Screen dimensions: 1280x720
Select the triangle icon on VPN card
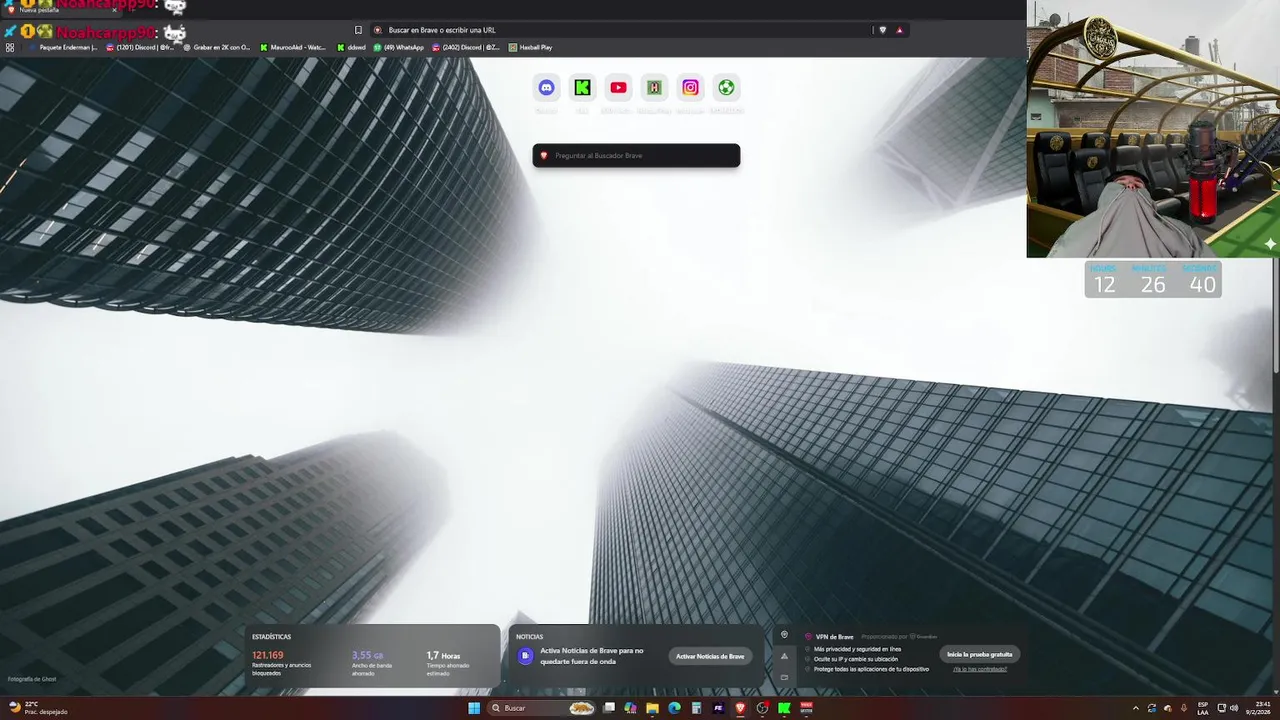point(784,656)
